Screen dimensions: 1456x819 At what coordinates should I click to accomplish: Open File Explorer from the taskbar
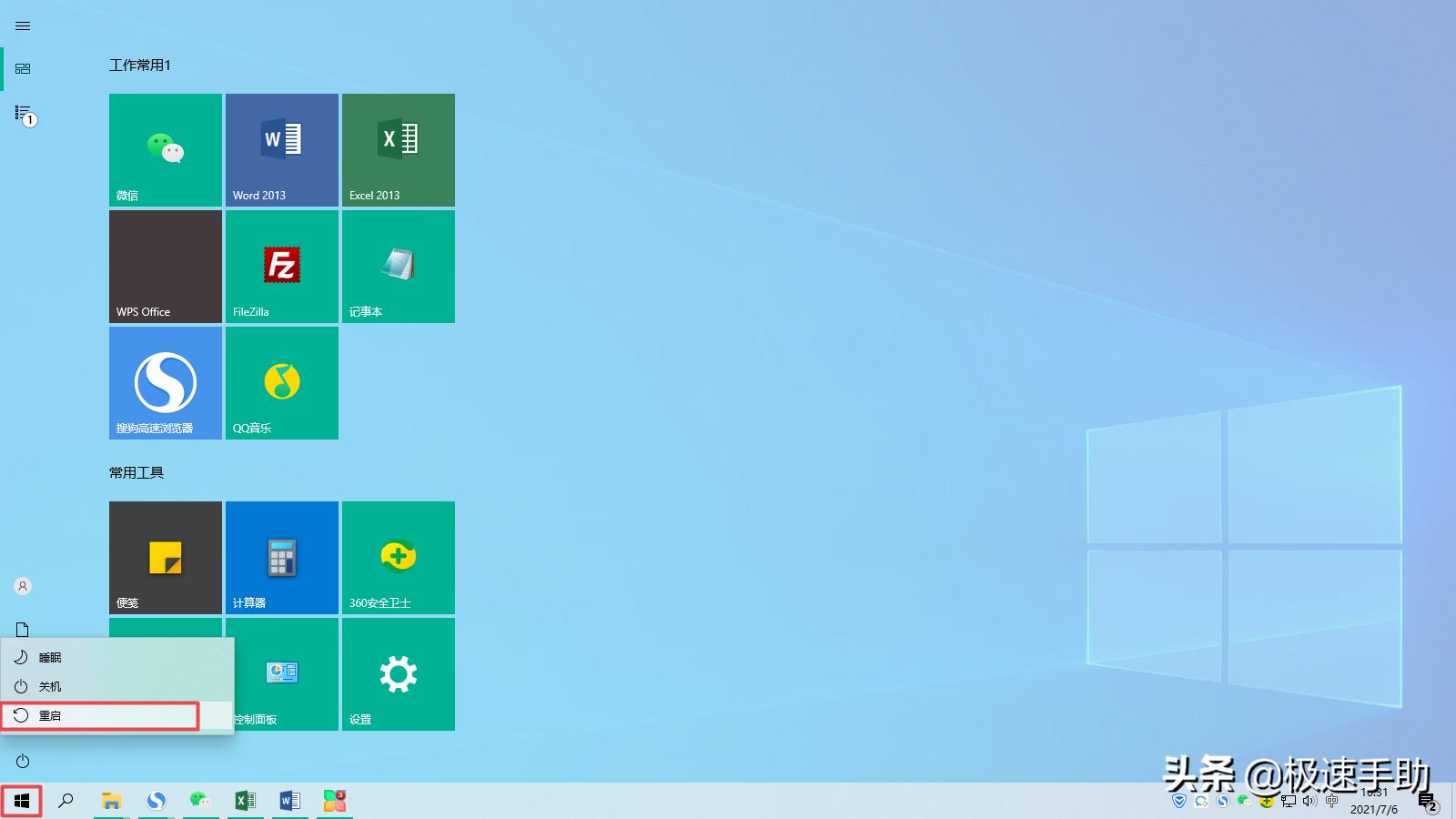coord(111,801)
